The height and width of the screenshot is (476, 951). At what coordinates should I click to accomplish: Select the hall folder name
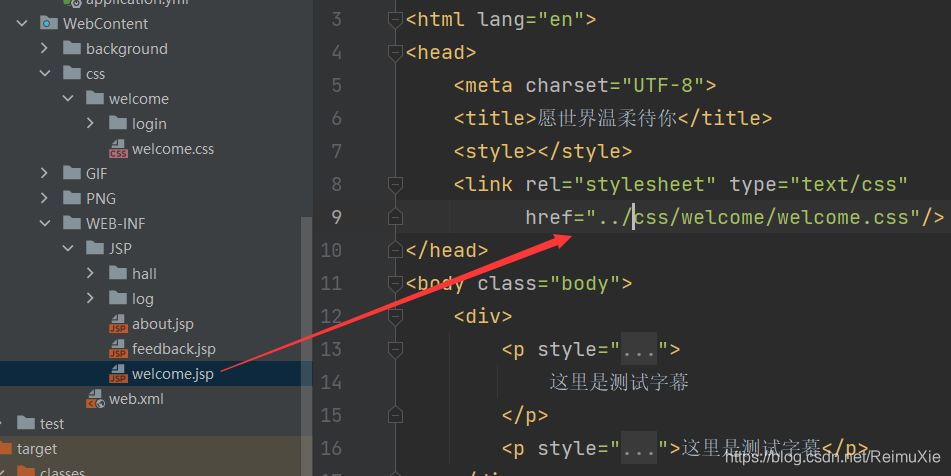(x=144, y=273)
